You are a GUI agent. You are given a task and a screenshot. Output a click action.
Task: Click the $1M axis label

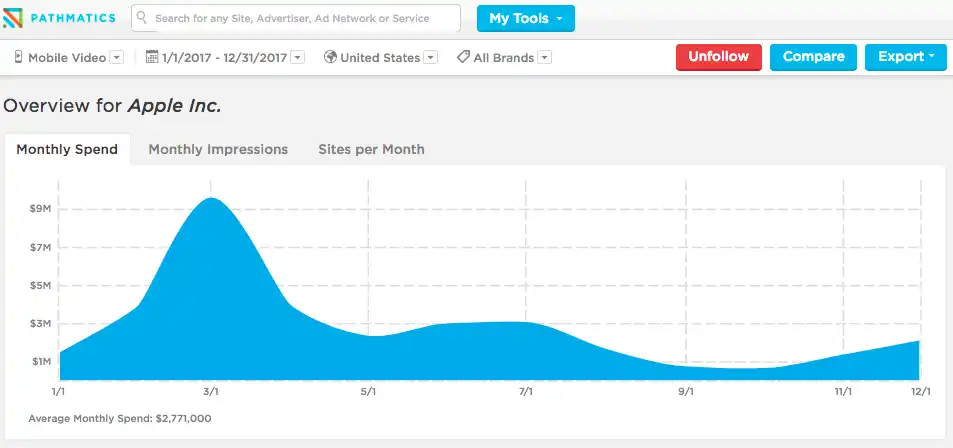pyautogui.click(x=40, y=361)
